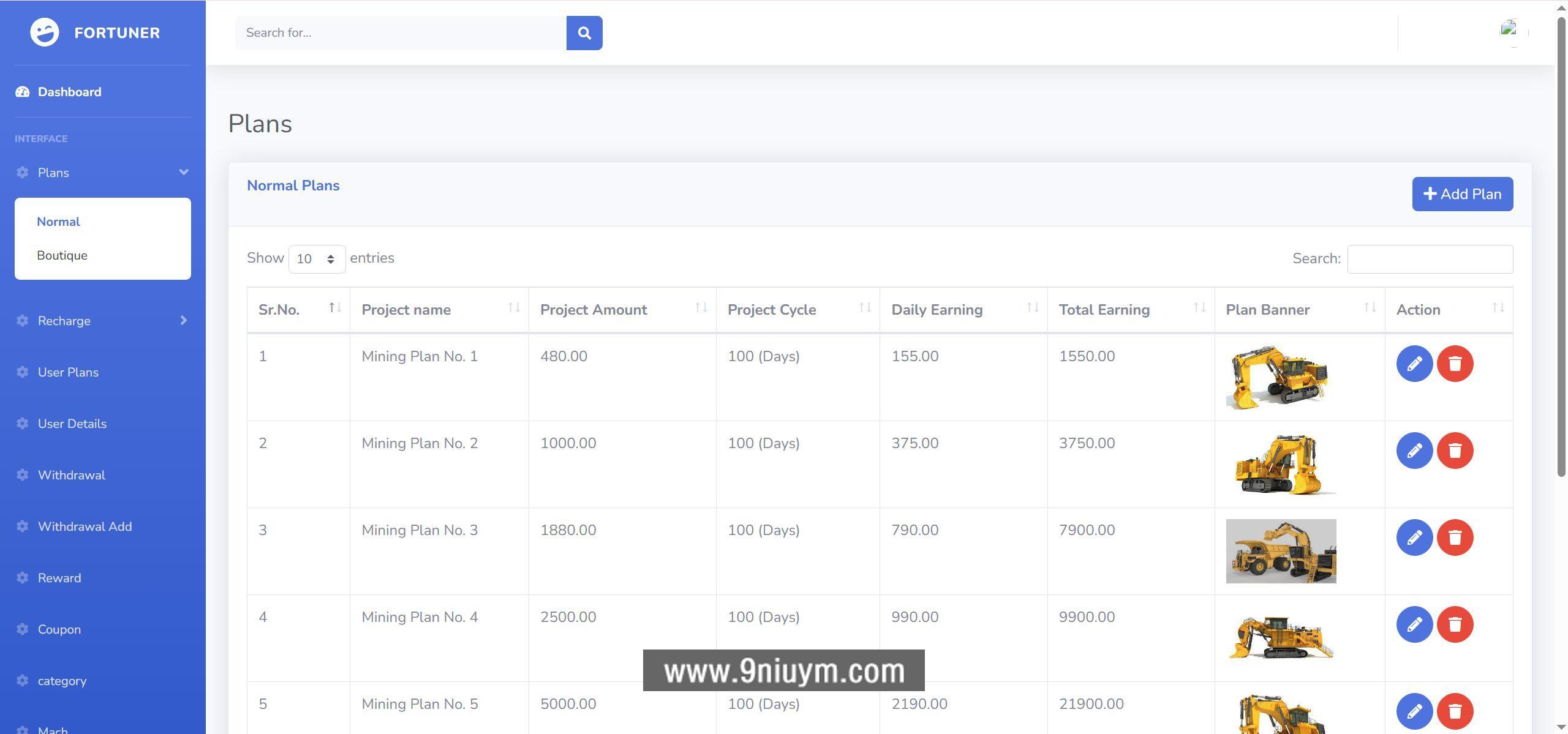Image resolution: width=1568 pixels, height=734 pixels.
Task: Click the magnifier search button
Action: 584,33
